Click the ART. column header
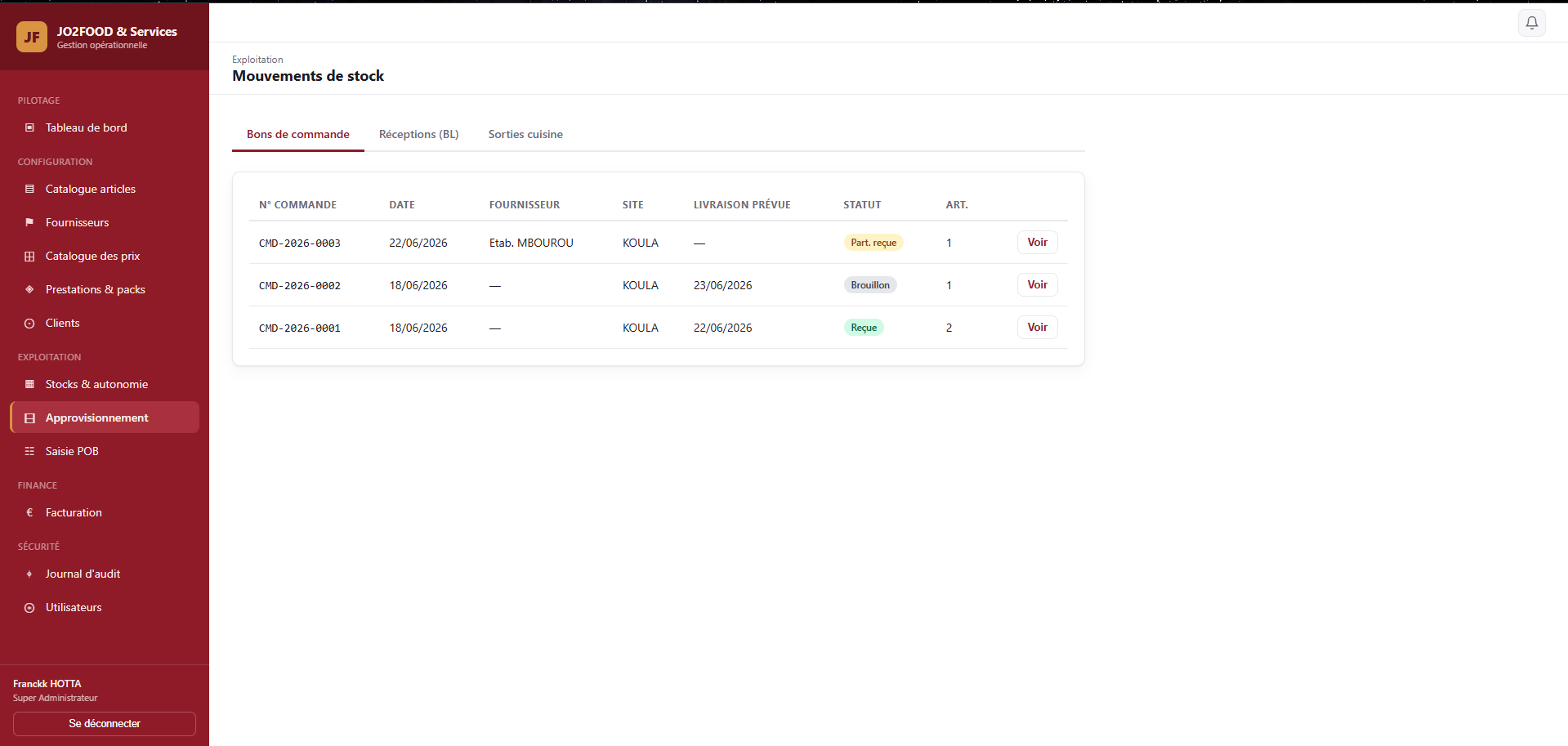1568x746 pixels. point(957,205)
